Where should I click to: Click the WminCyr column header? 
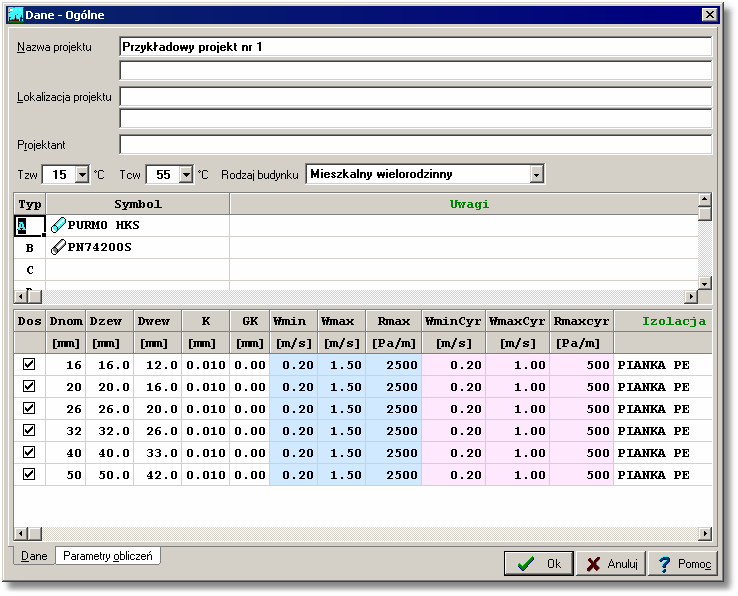point(453,321)
